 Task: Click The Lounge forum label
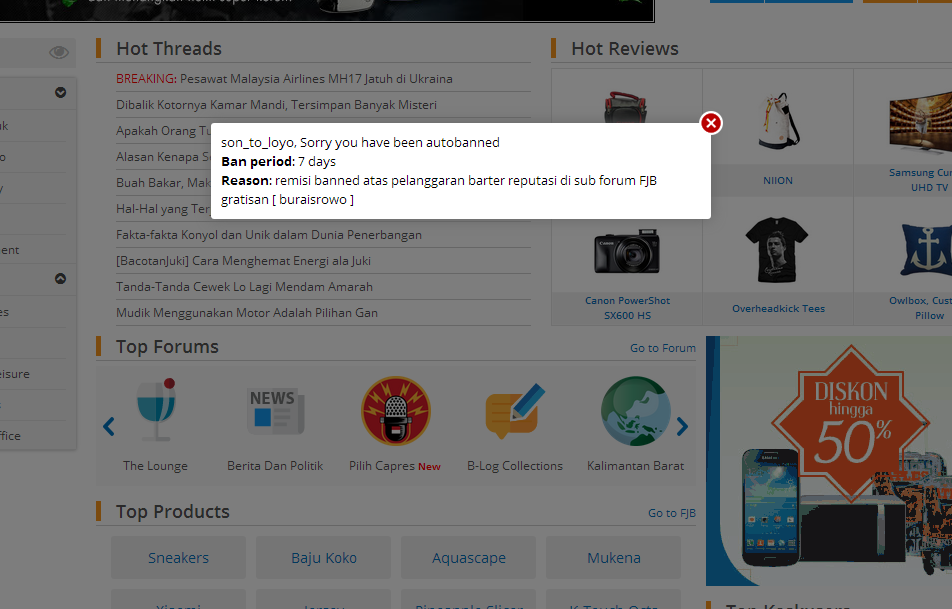pyautogui.click(x=155, y=466)
